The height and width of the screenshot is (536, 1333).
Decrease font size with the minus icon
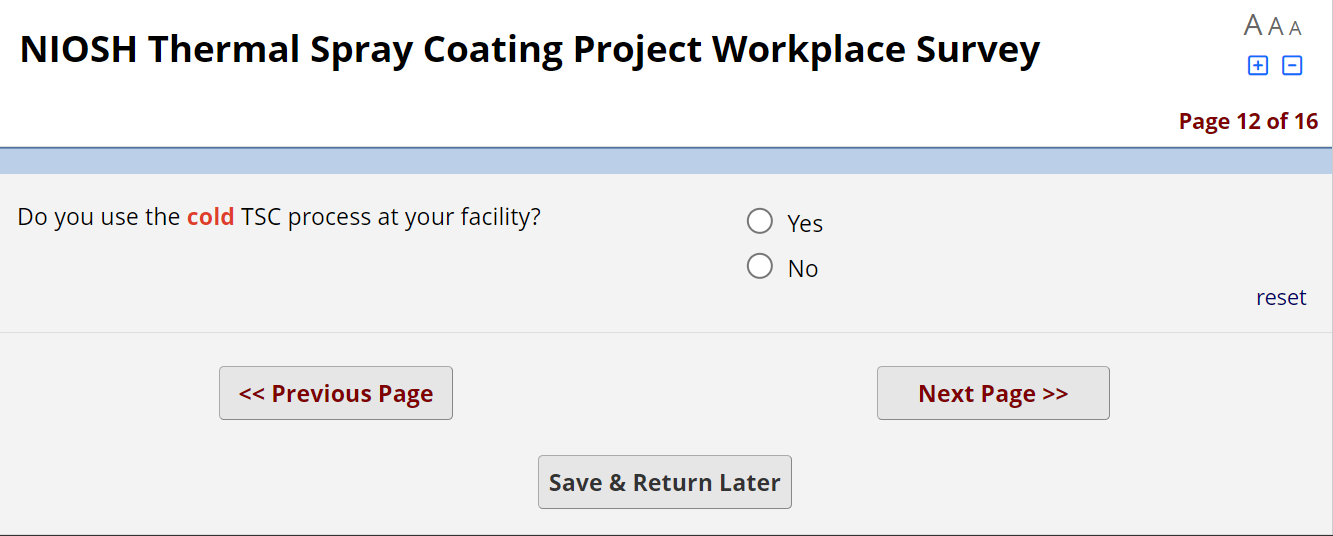[1292, 66]
